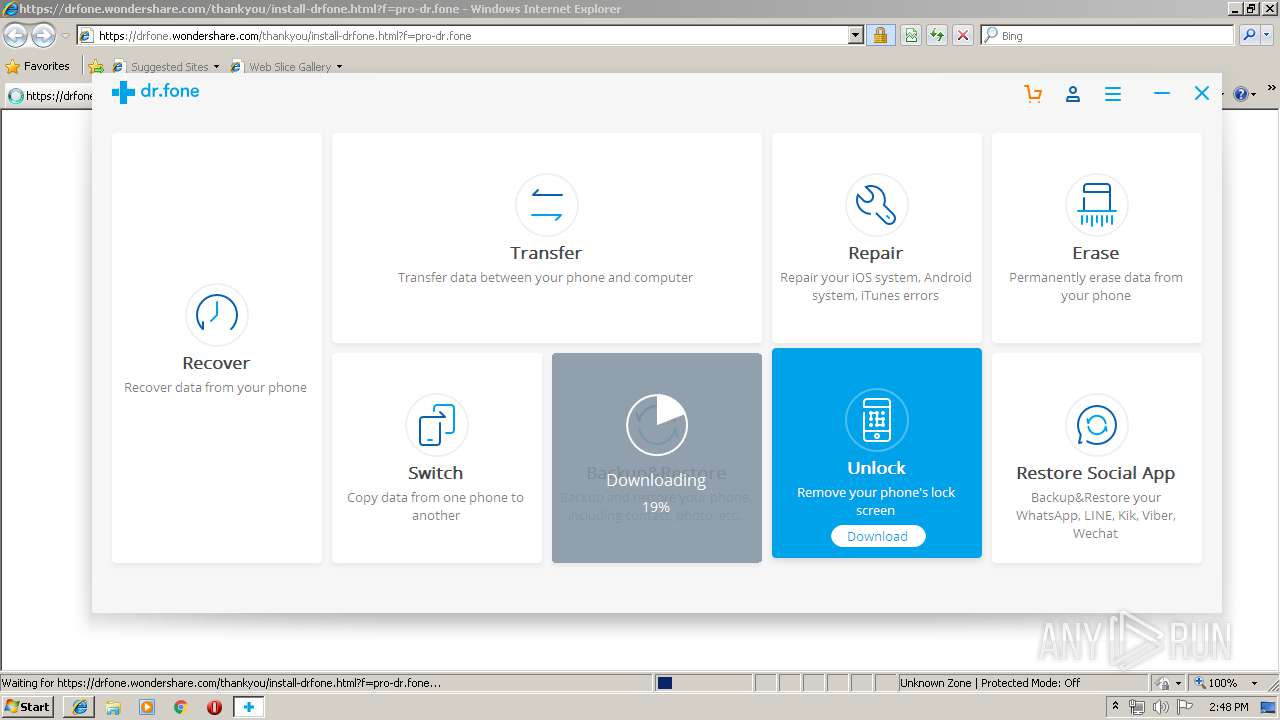Switch to dr.fone taskbar button
Viewport: 1280px width, 720px height.
pyautogui.click(x=249, y=707)
